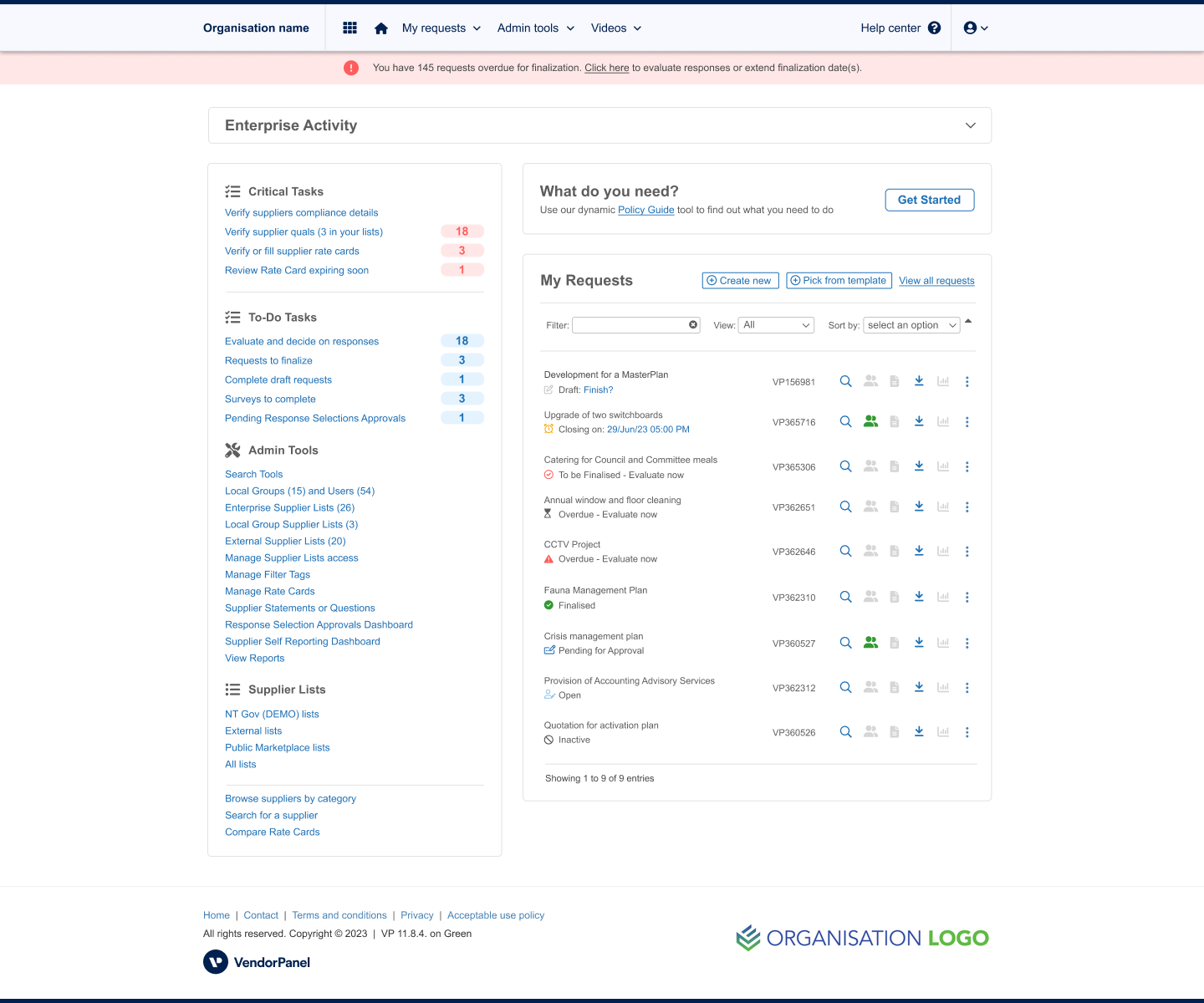This screenshot has width=1204, height=1003.
Task: Click search icon for Development for a MasterPlan
Action: pyautogui.click(x=846, y=381)
